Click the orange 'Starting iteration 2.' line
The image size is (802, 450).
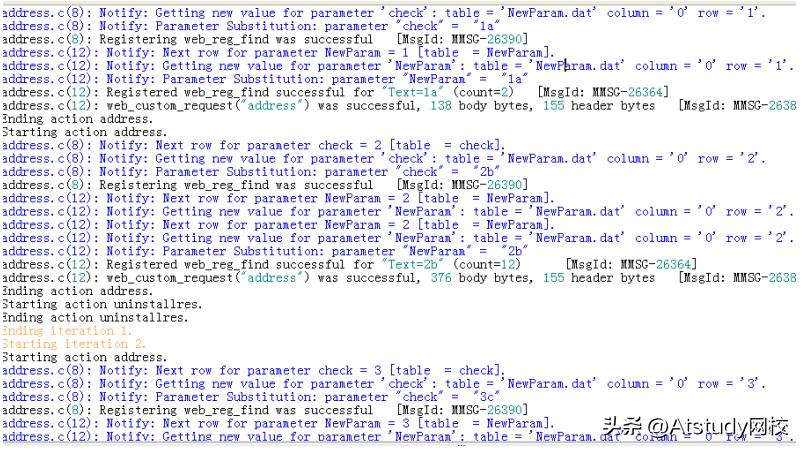(74, 344)
